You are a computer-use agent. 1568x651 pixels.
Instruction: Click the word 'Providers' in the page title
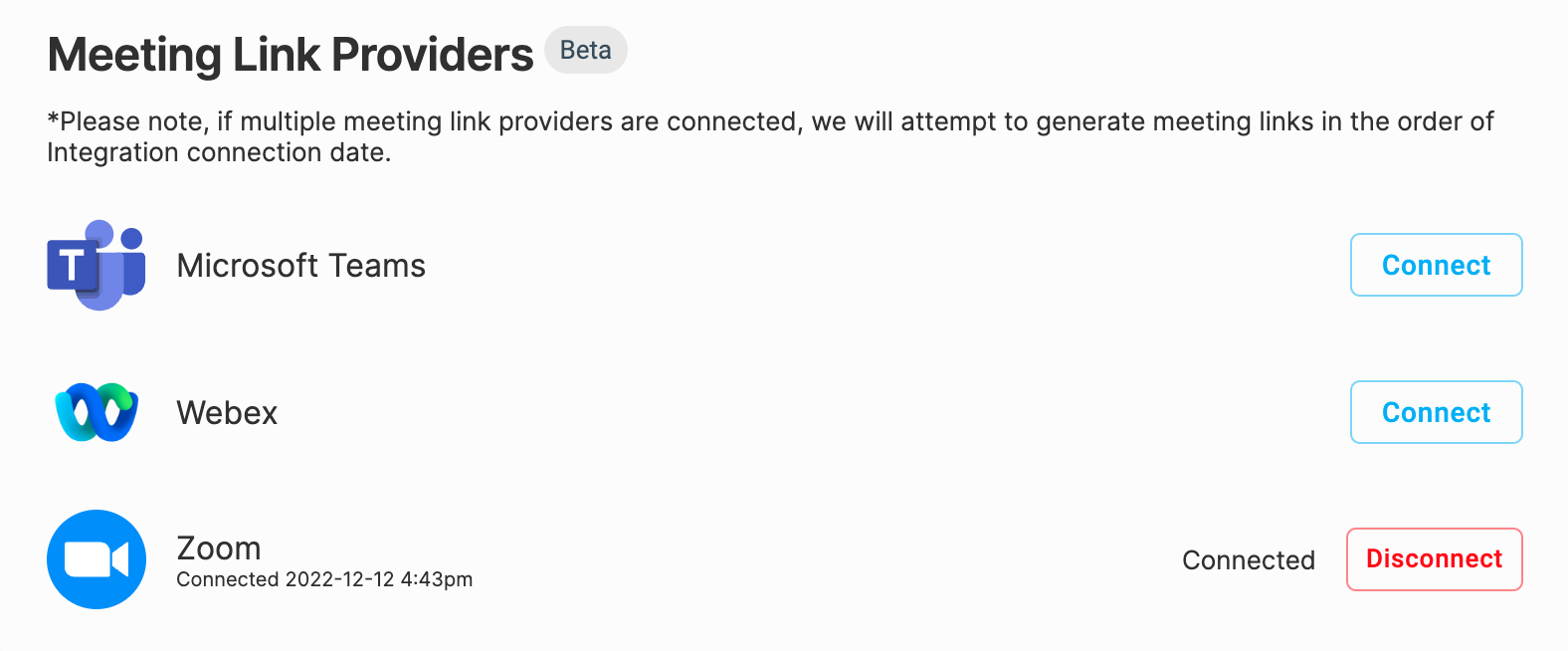[x=432, y=55]
